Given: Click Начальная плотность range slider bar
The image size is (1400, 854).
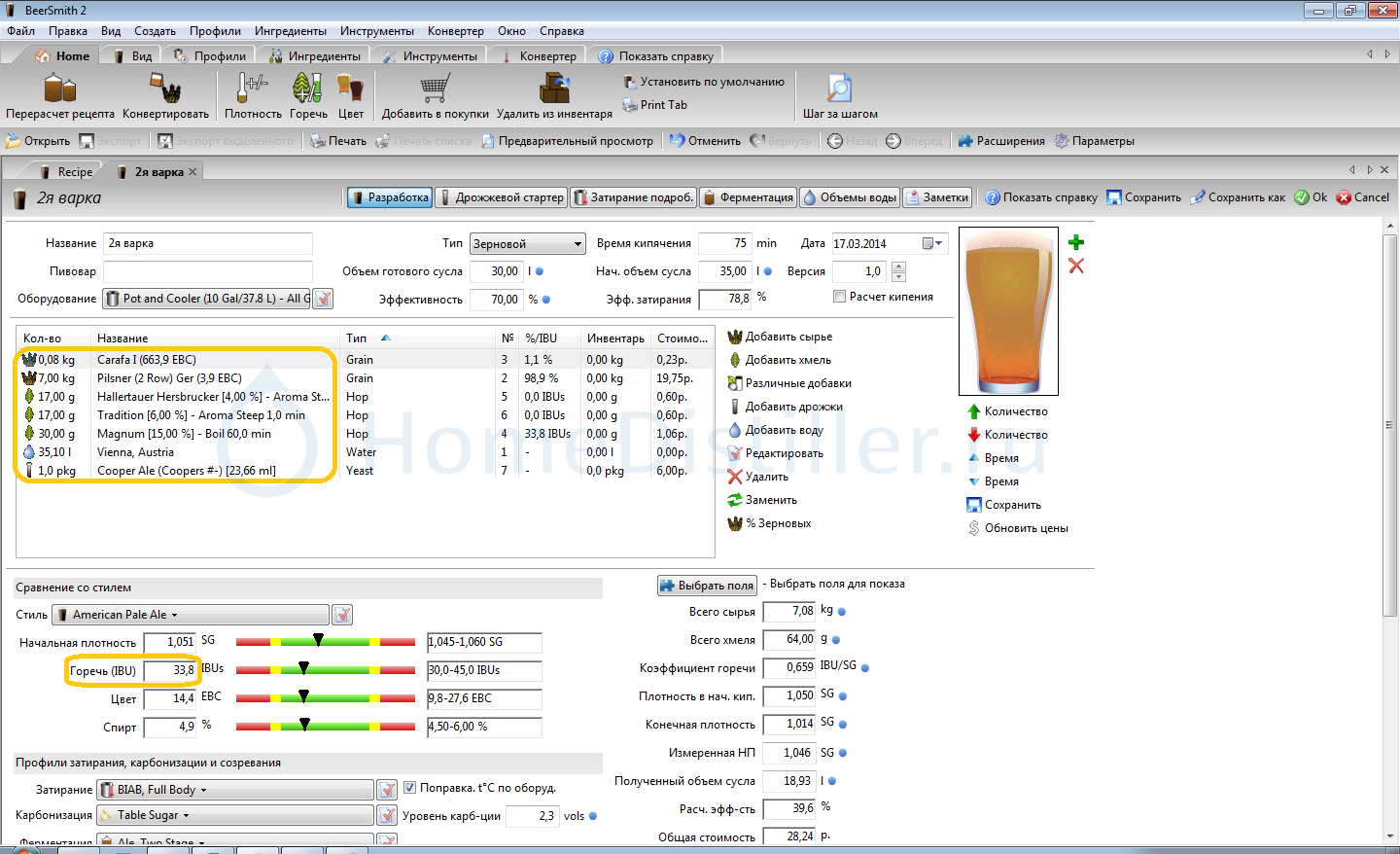Looking at the screenshot, I should 326,641.
